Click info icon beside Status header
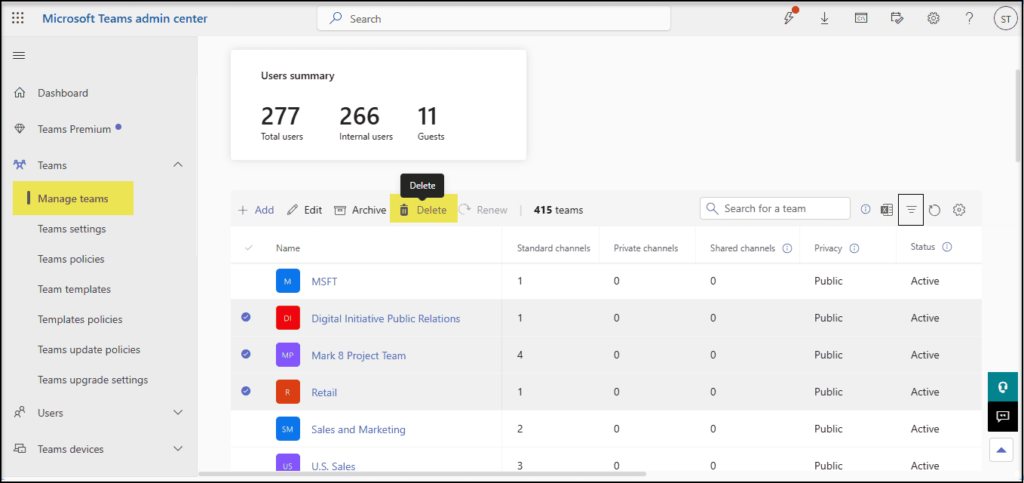 click(x=947, y=247)
